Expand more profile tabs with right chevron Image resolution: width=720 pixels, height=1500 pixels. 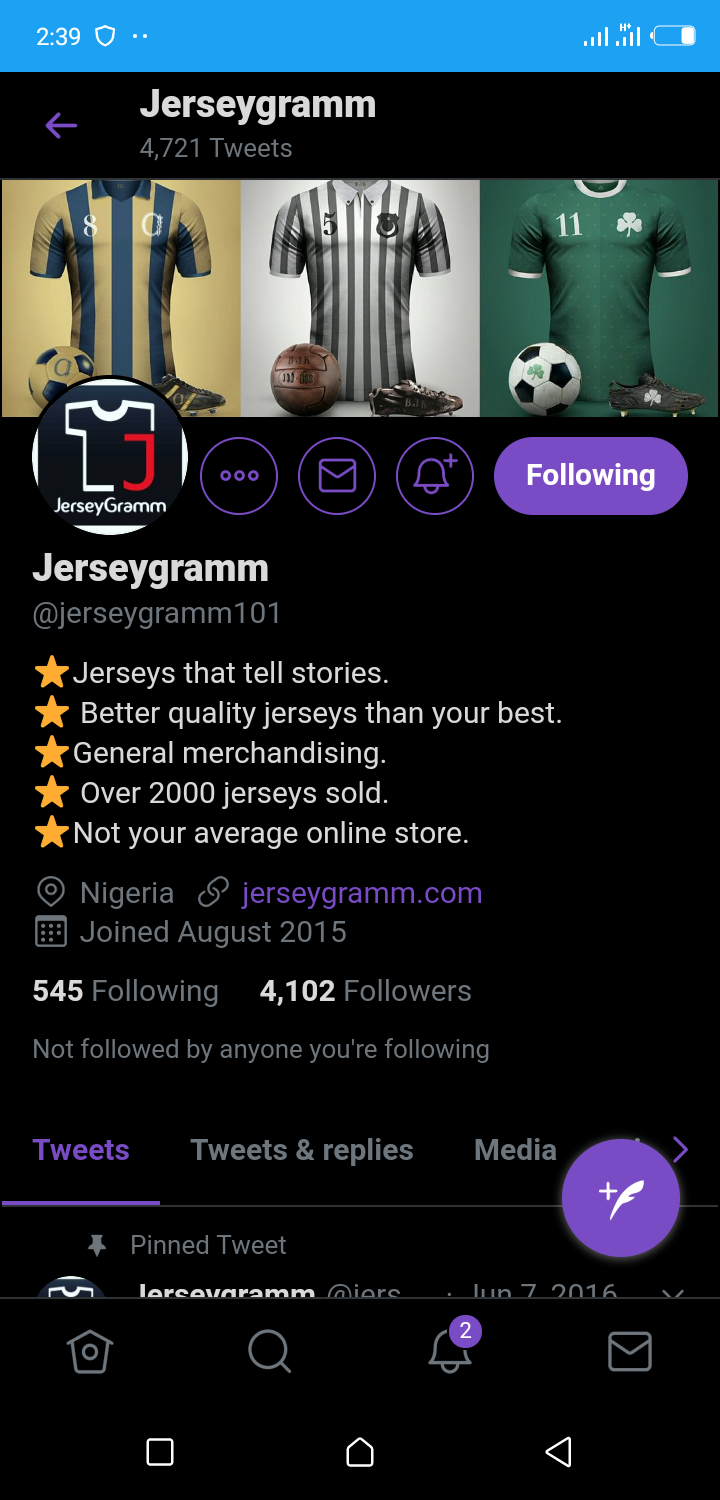[x=681, y=1150]
